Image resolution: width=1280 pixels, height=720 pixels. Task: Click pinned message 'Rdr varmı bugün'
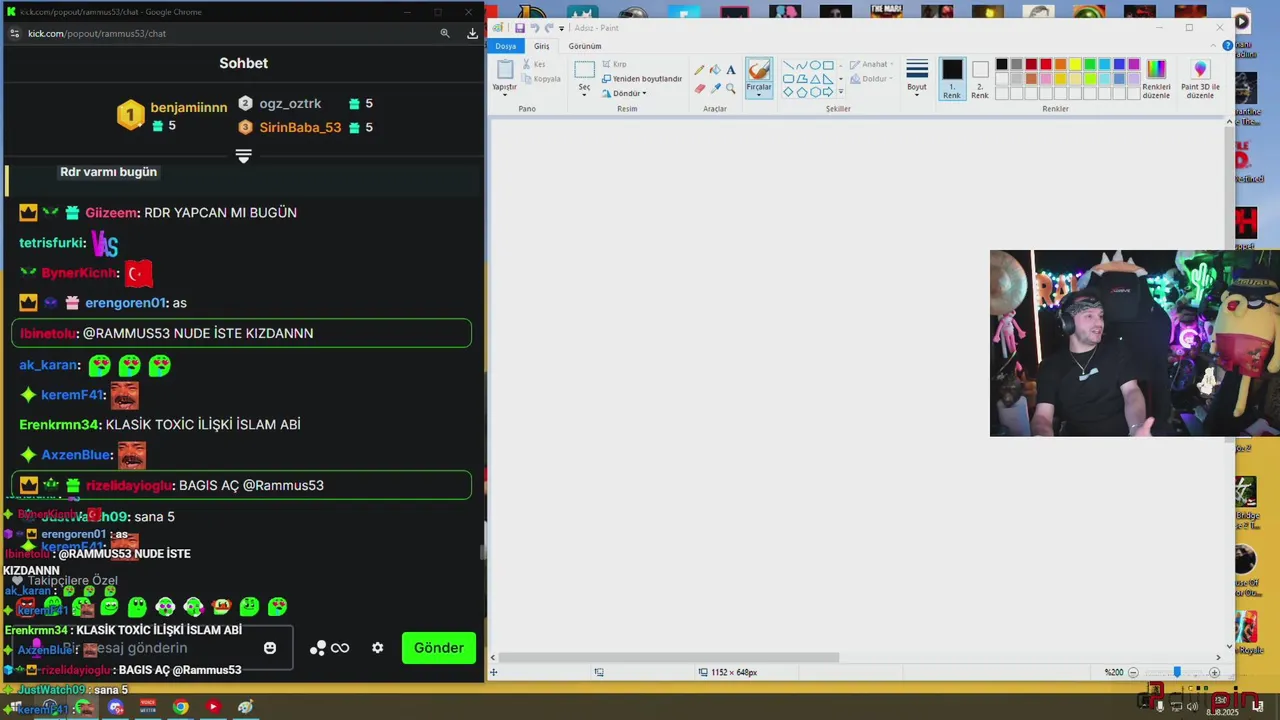(108, 172)
